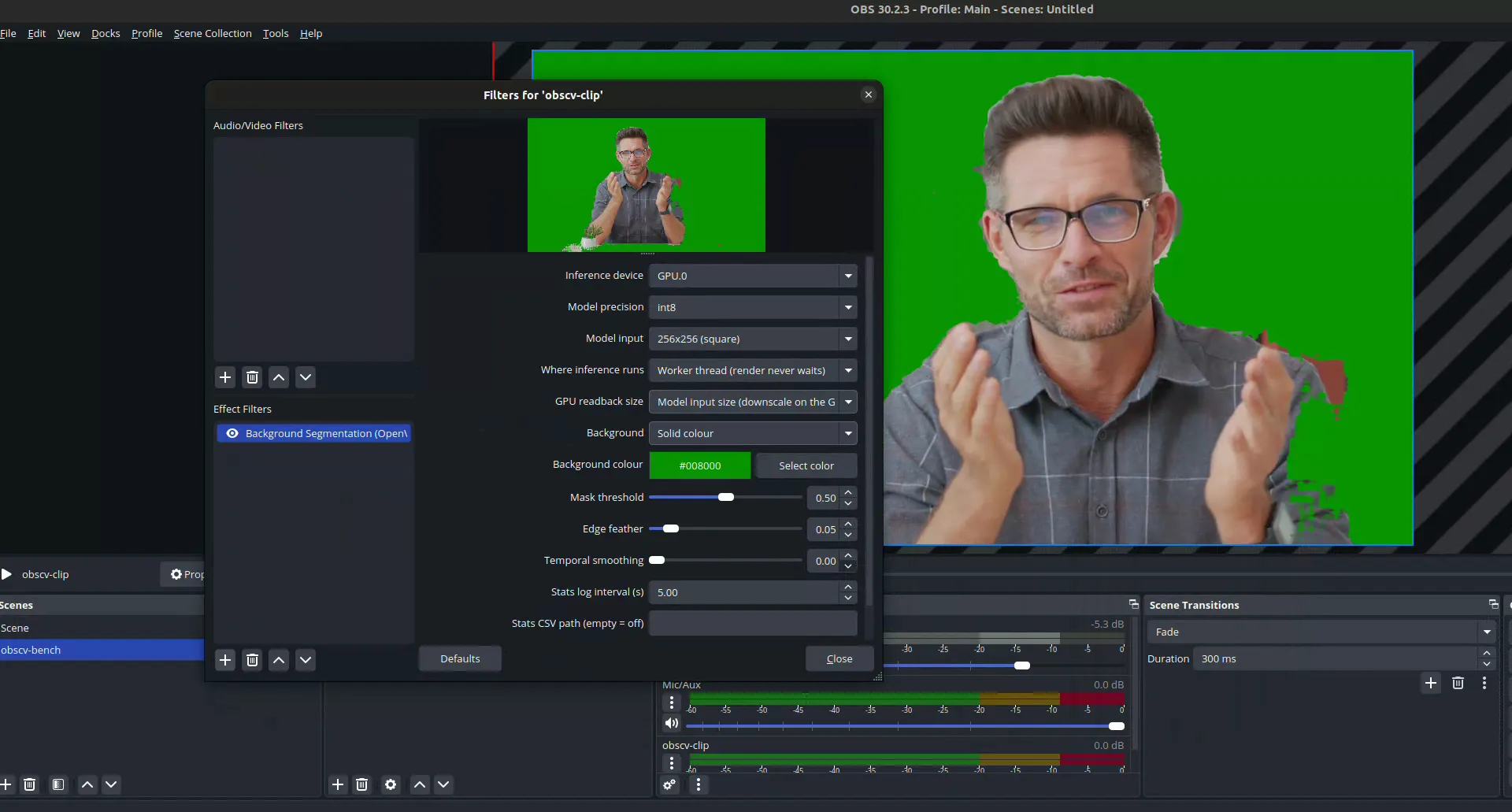Open source properties gear in the Sources toolbar
Screen dimensions: 1512x812
[x=391, y=784]
